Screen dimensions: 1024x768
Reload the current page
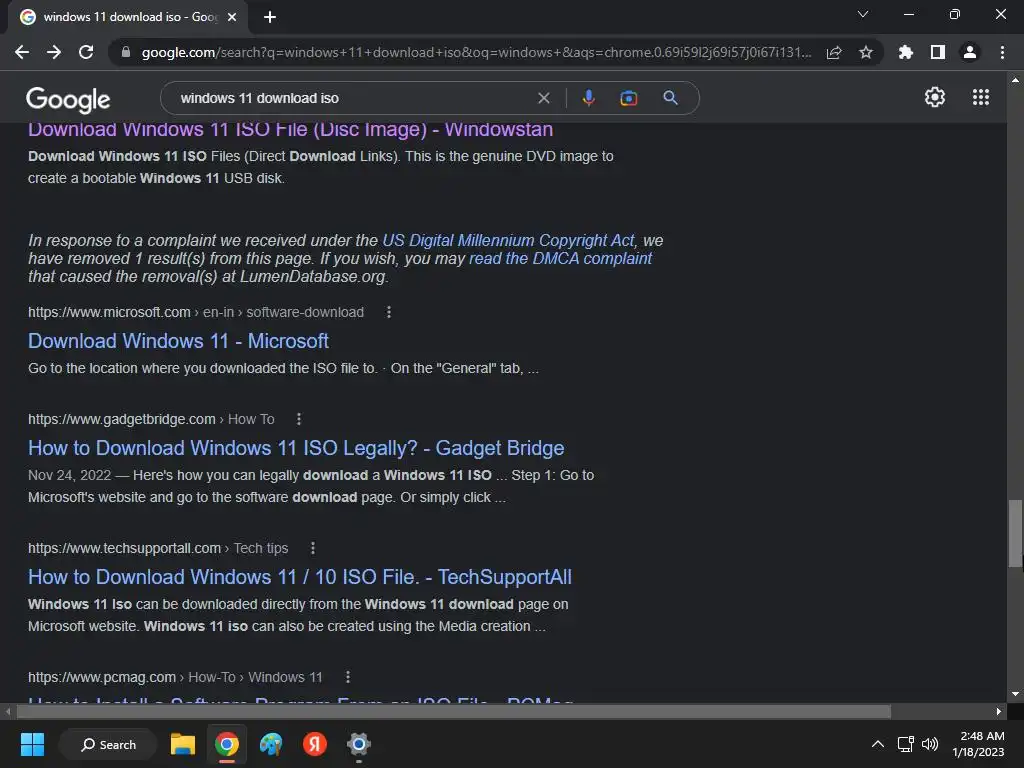tap(86, 52)
